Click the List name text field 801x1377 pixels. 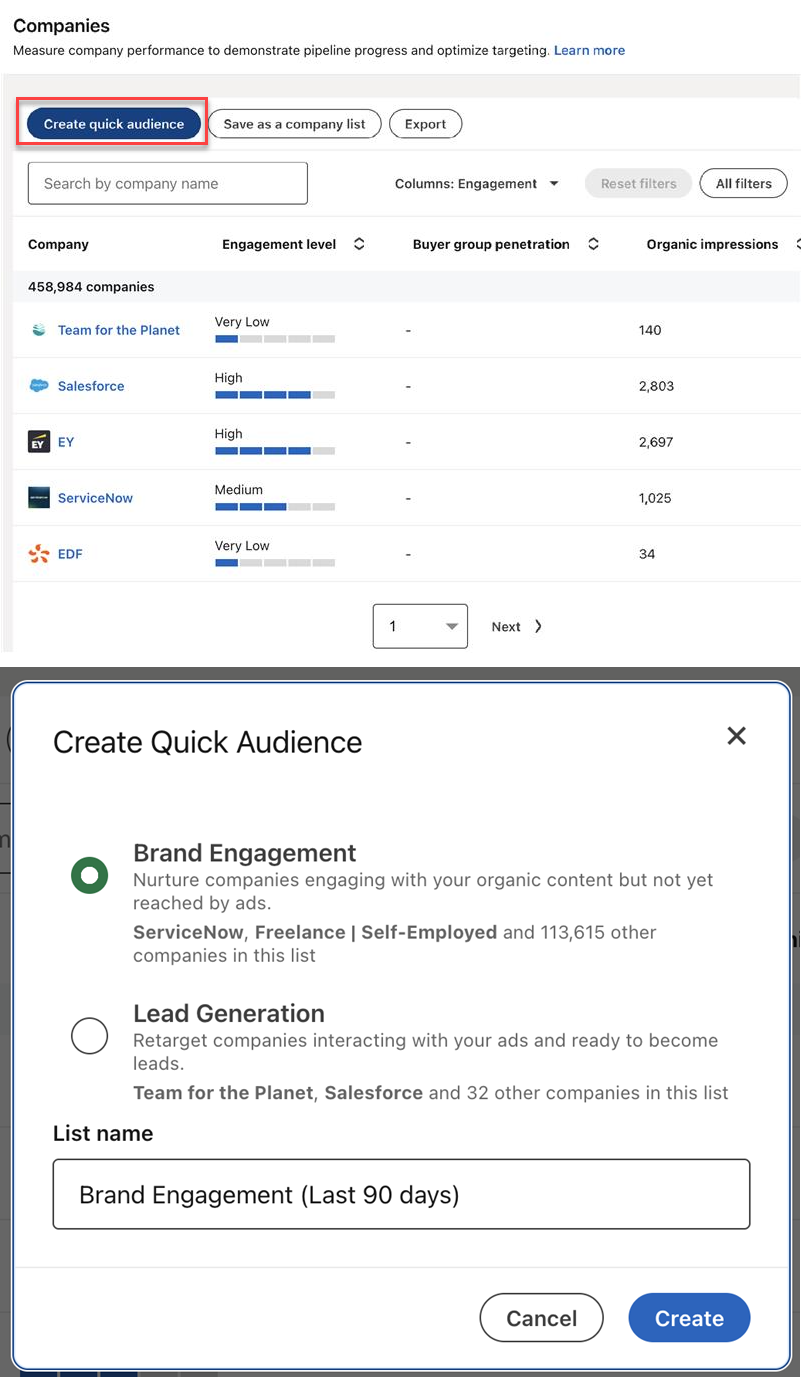[401, 1194]
